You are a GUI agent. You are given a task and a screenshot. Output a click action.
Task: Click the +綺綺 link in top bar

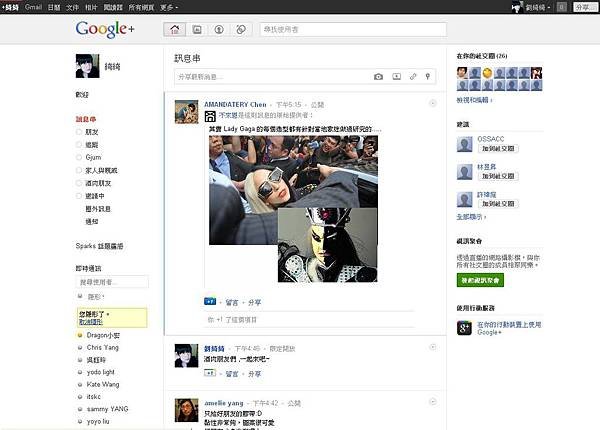(x=10, y=7)
